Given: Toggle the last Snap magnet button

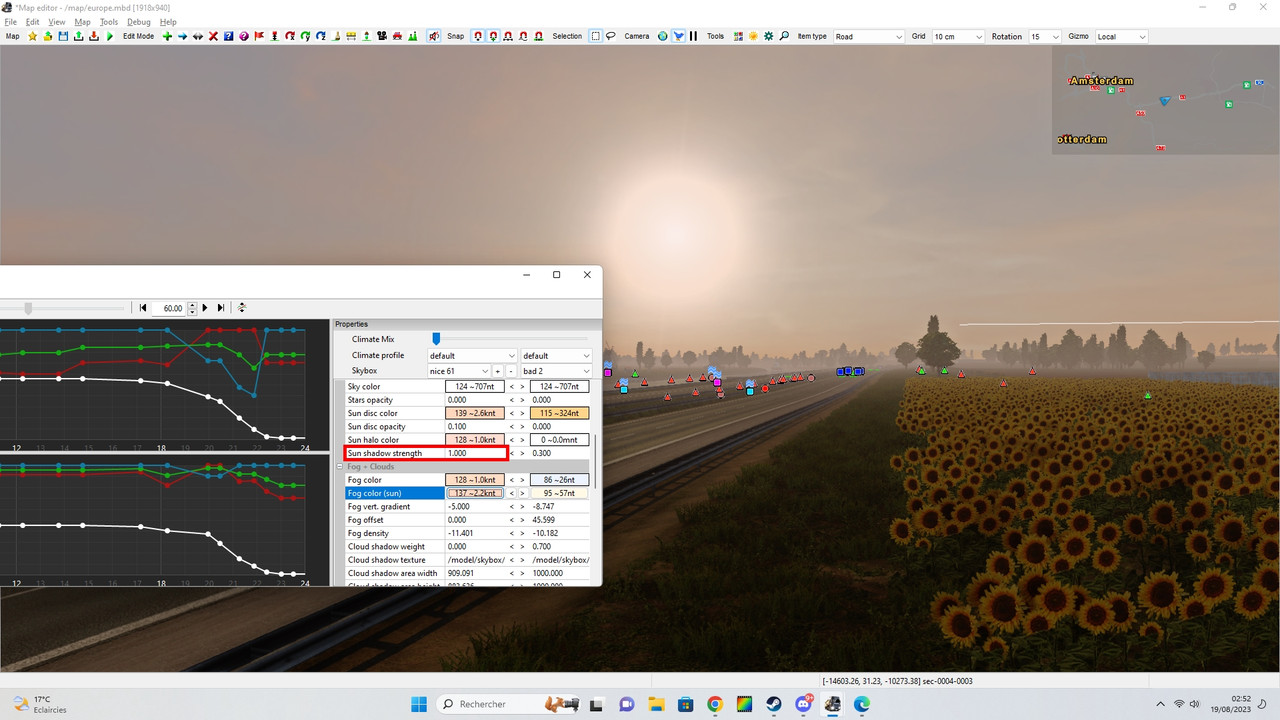Looking at the screenshot, I should tap(538, 36).
